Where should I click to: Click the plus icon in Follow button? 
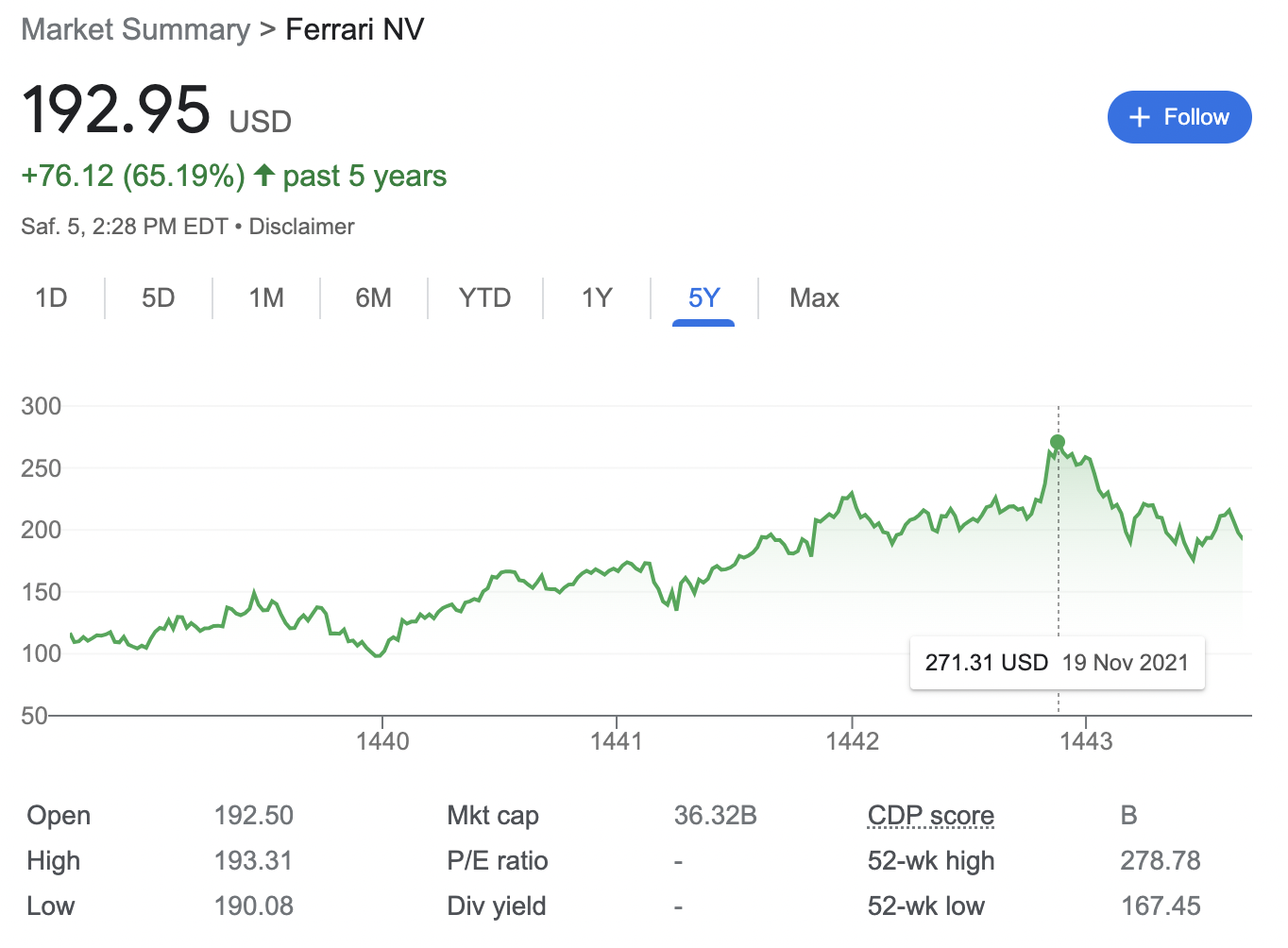tap(1140, 117)
